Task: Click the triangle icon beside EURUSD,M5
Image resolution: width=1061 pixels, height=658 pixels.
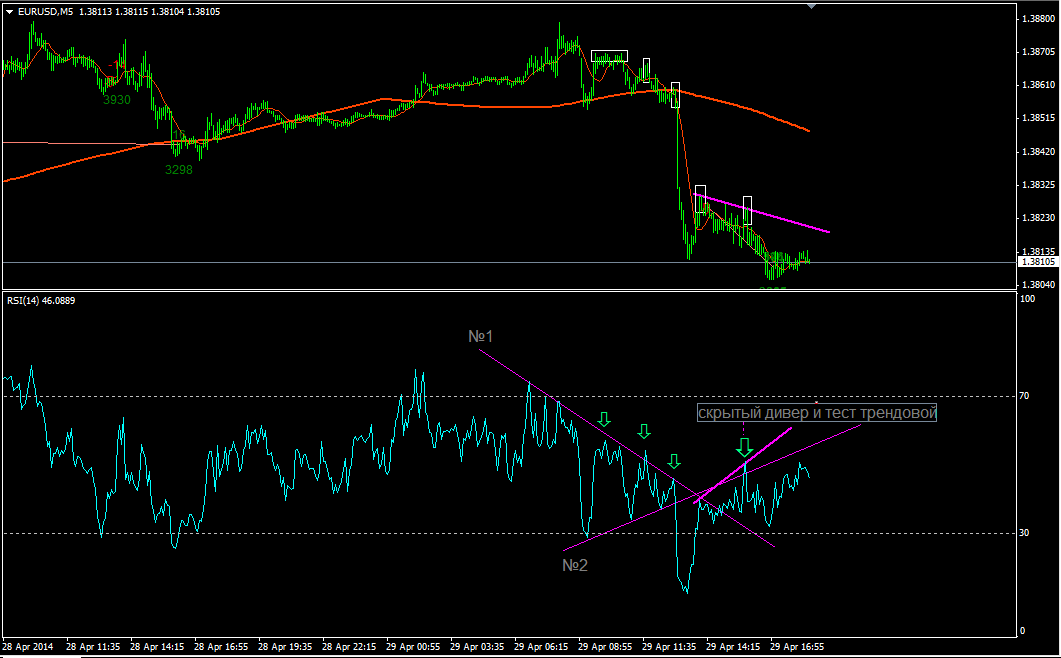Action: click(9, 12)
